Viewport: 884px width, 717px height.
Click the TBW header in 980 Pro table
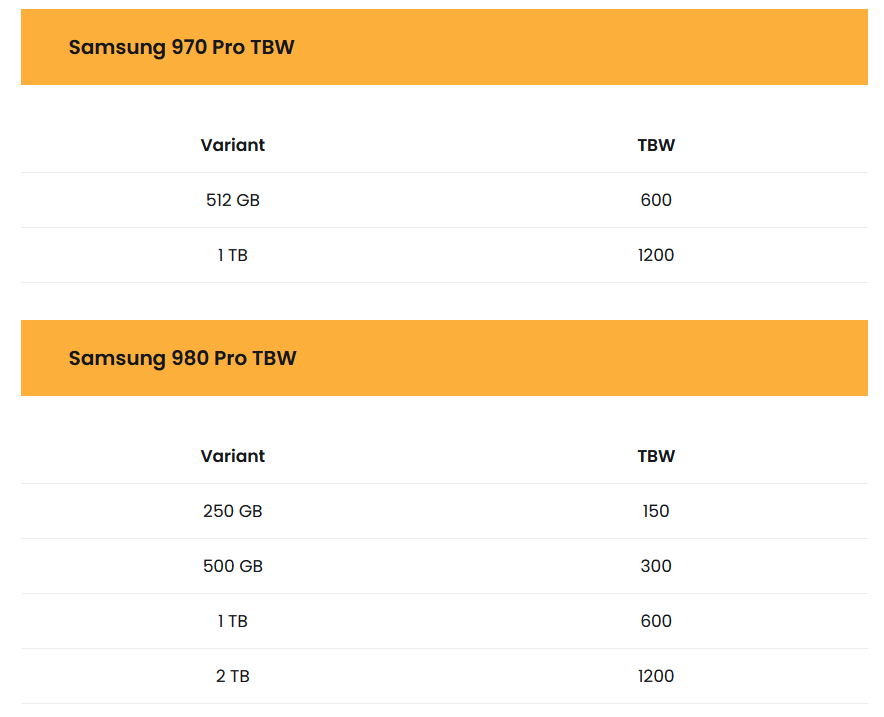pos(656,456)
